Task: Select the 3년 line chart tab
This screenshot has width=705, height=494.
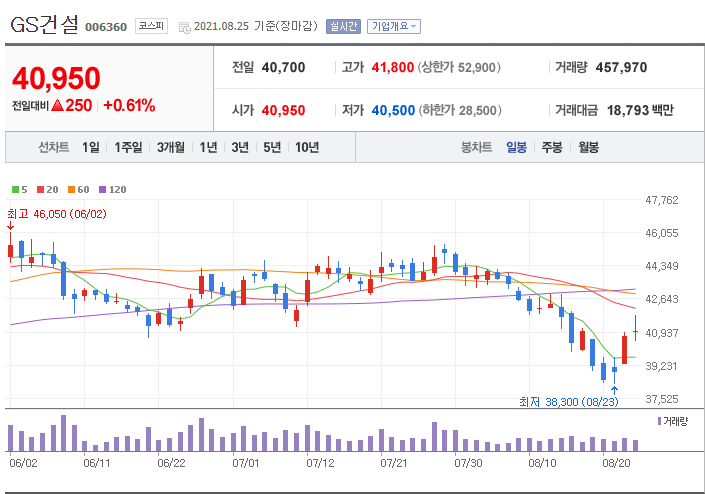Action: pos(240,147)
